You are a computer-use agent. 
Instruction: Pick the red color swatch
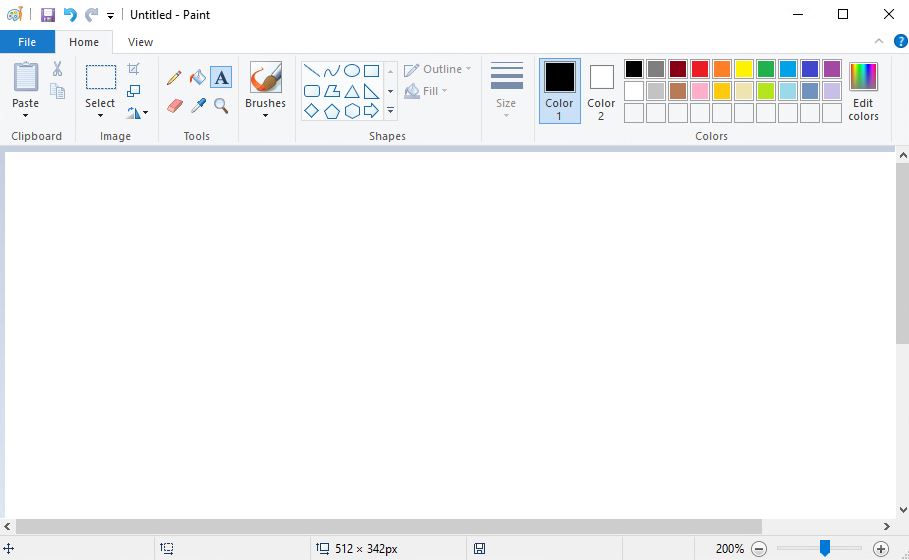(700, 69)
